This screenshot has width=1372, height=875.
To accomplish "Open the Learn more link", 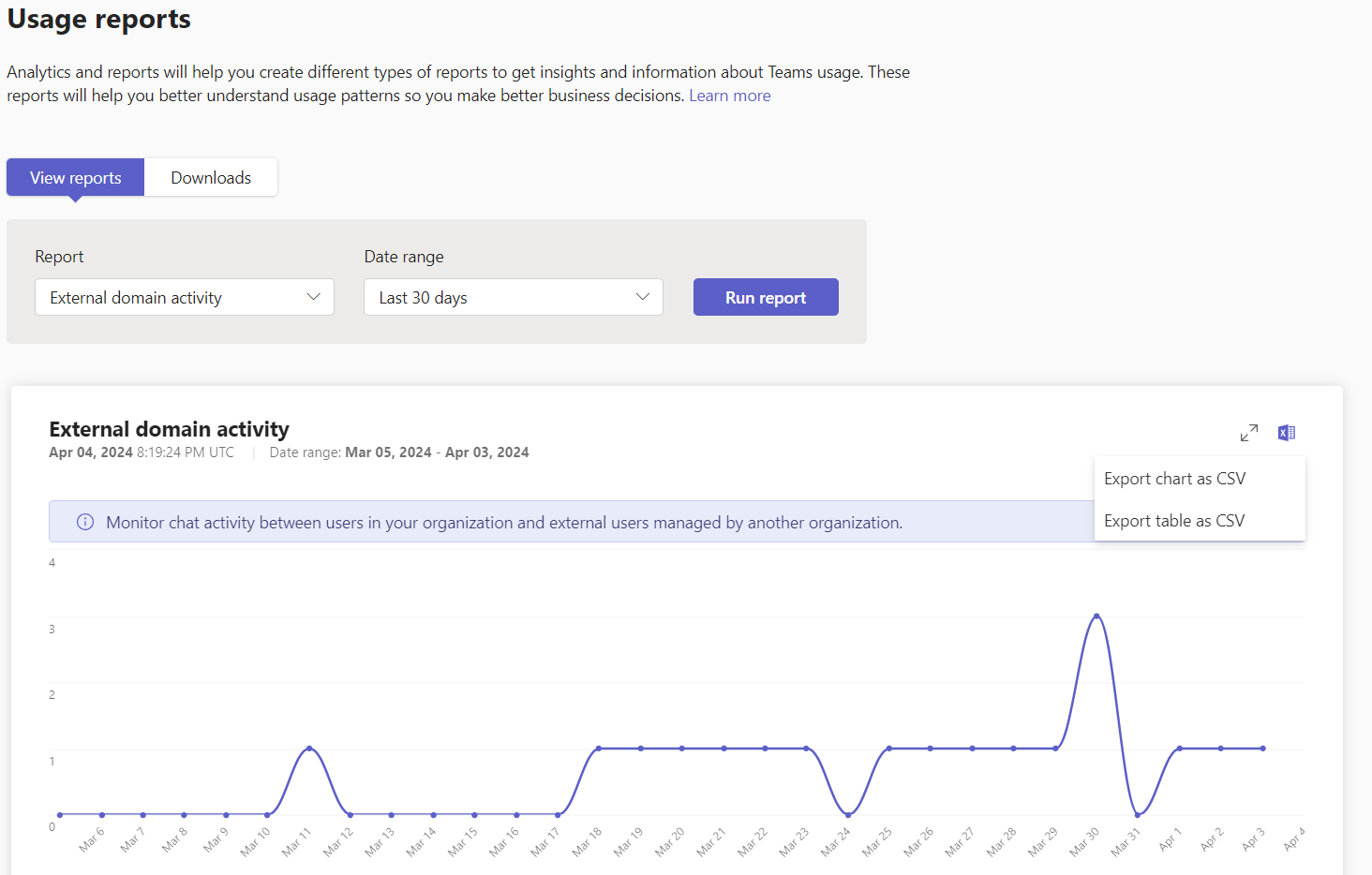I will (729, 96).
